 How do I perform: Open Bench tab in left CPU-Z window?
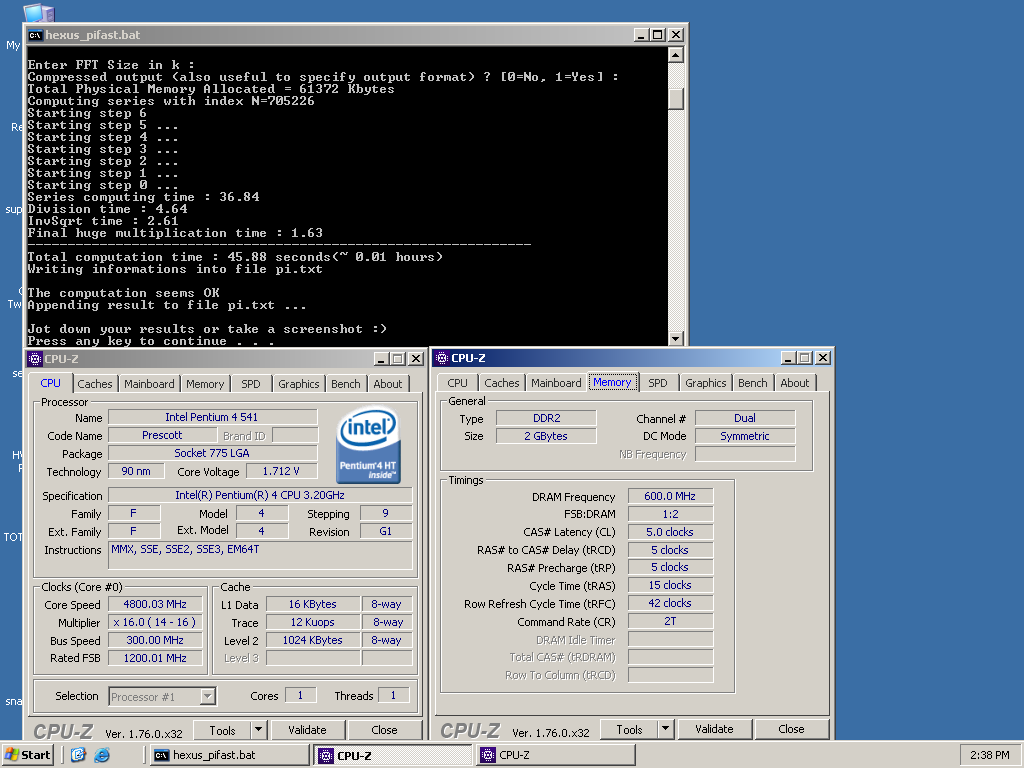[345, 384]
